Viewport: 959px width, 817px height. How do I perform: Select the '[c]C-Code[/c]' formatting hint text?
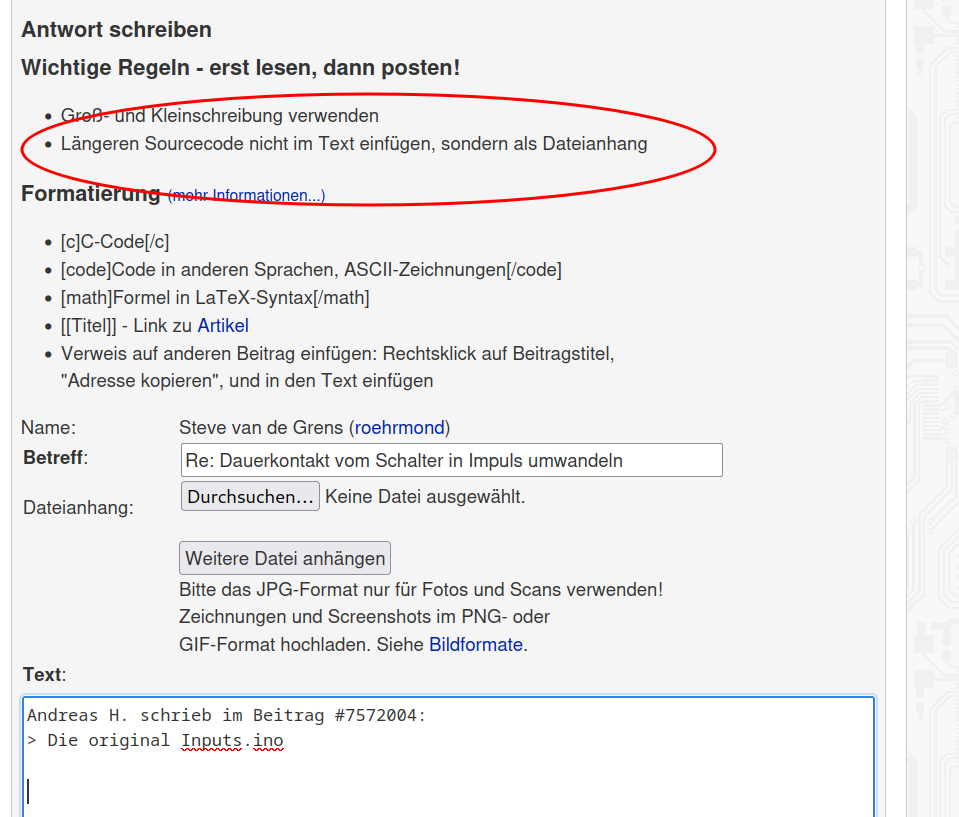click(115, 242)
